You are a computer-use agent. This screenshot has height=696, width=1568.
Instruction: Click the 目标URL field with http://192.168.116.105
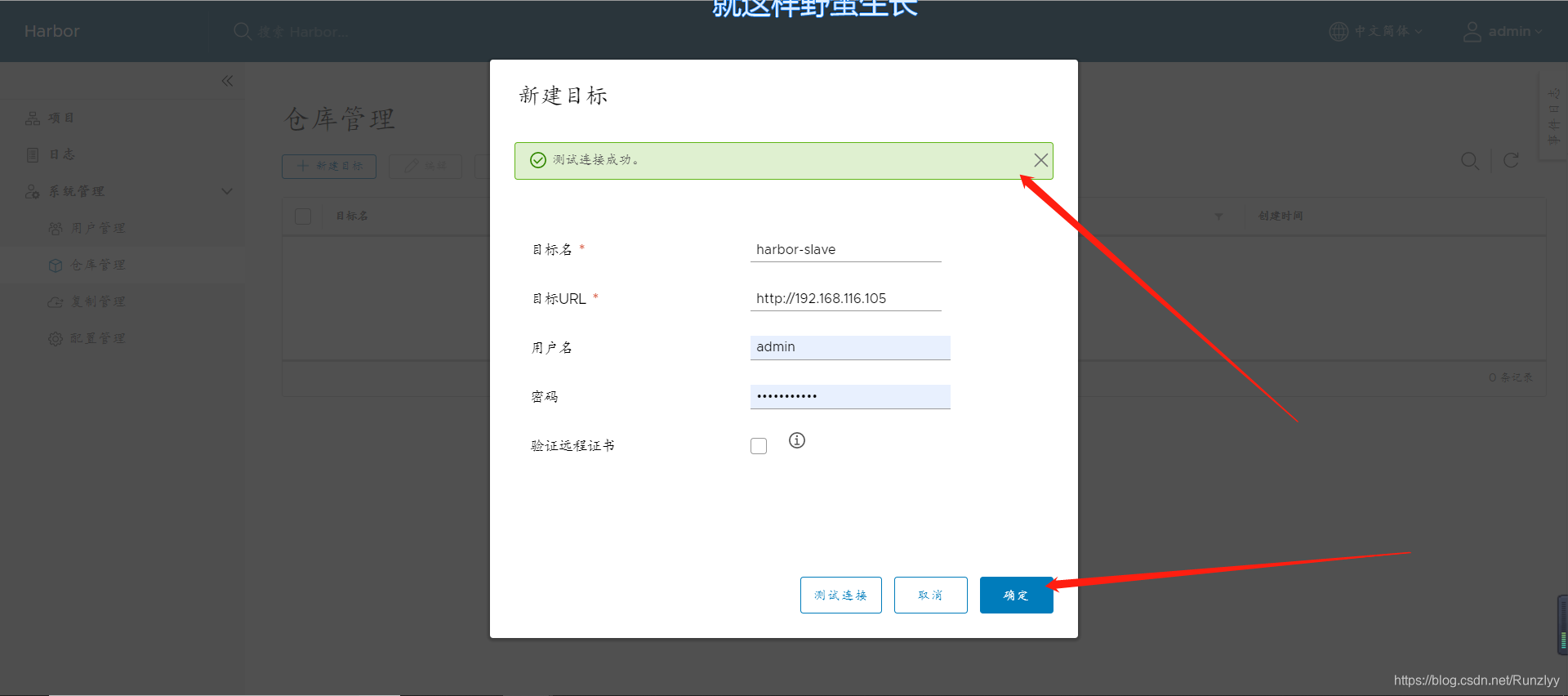point(845,299)
